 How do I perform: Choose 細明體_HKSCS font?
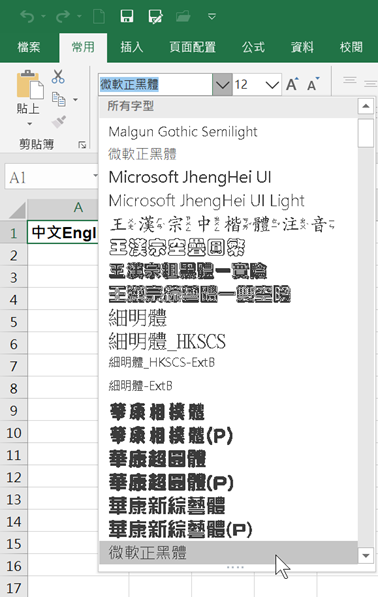pos(228,341)
